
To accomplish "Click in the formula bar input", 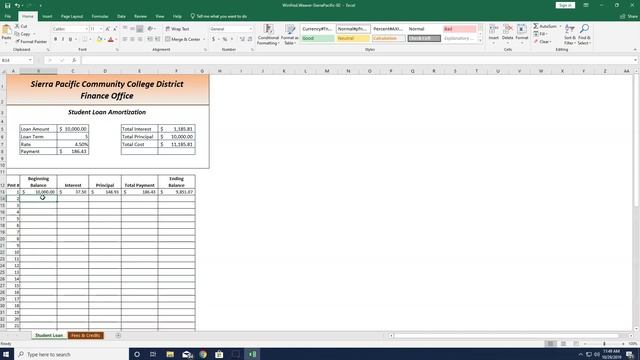I will 358,60.
